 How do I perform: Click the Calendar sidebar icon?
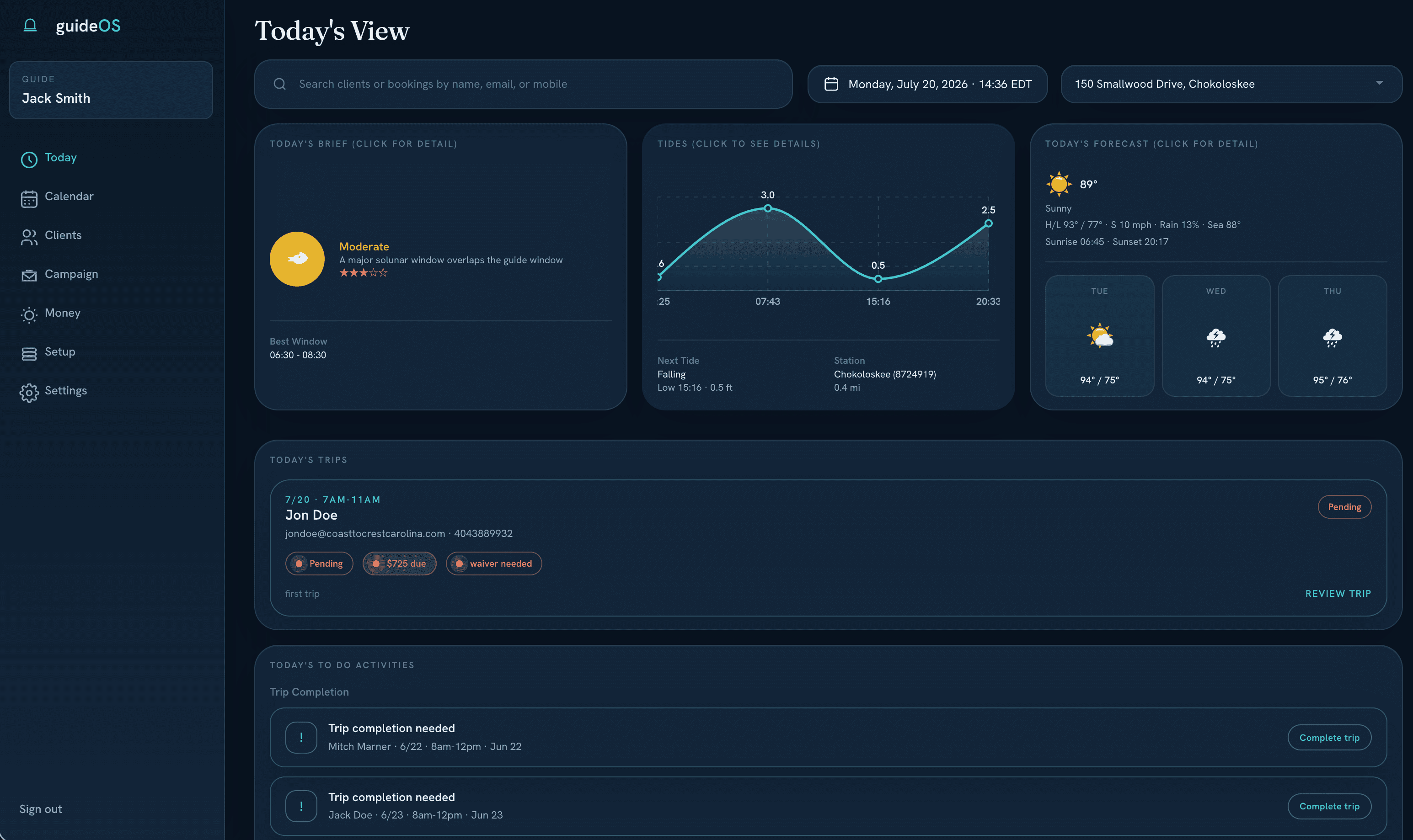(x=29, y=199)
